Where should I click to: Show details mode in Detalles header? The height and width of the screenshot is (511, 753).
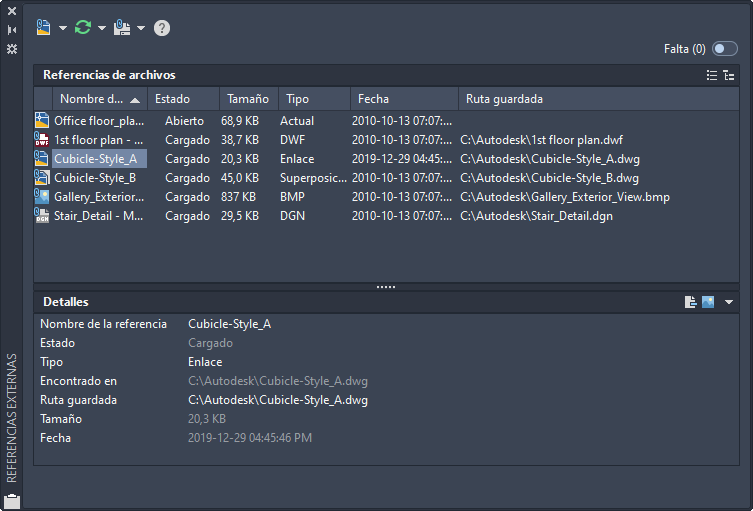(691, 302)
